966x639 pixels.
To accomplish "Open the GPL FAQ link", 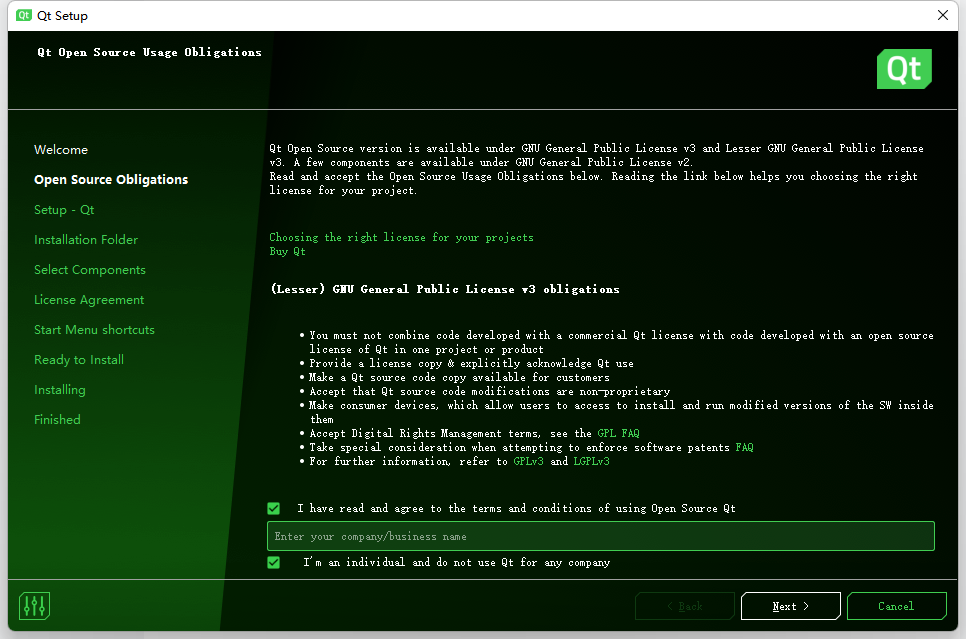I will pos(618,433).
